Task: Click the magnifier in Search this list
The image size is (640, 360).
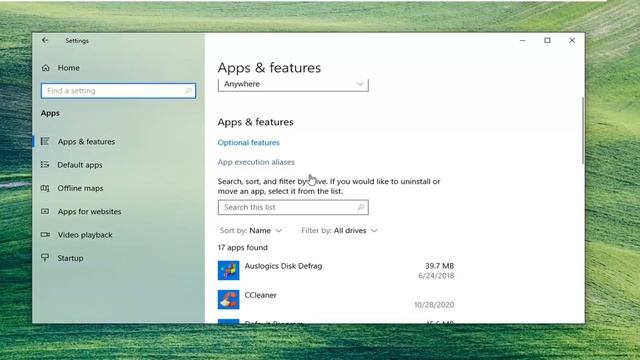Action: pyautogui.click(x=360, y=207)
